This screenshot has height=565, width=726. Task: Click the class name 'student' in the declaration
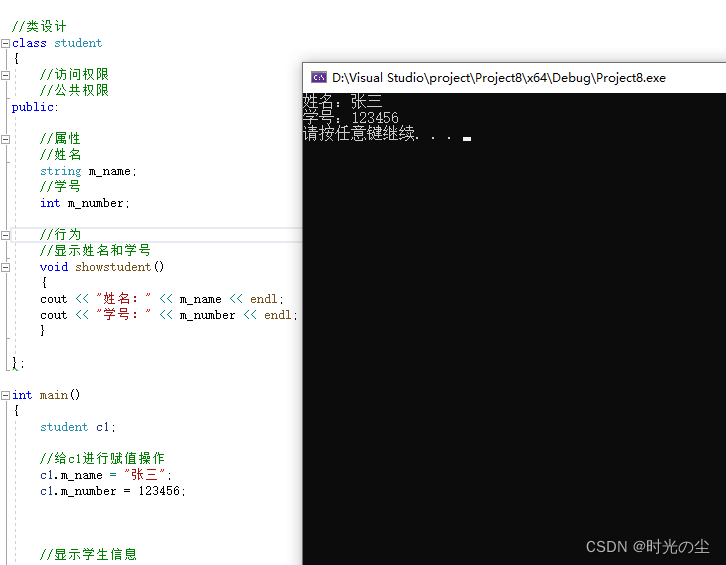[78, 43]
